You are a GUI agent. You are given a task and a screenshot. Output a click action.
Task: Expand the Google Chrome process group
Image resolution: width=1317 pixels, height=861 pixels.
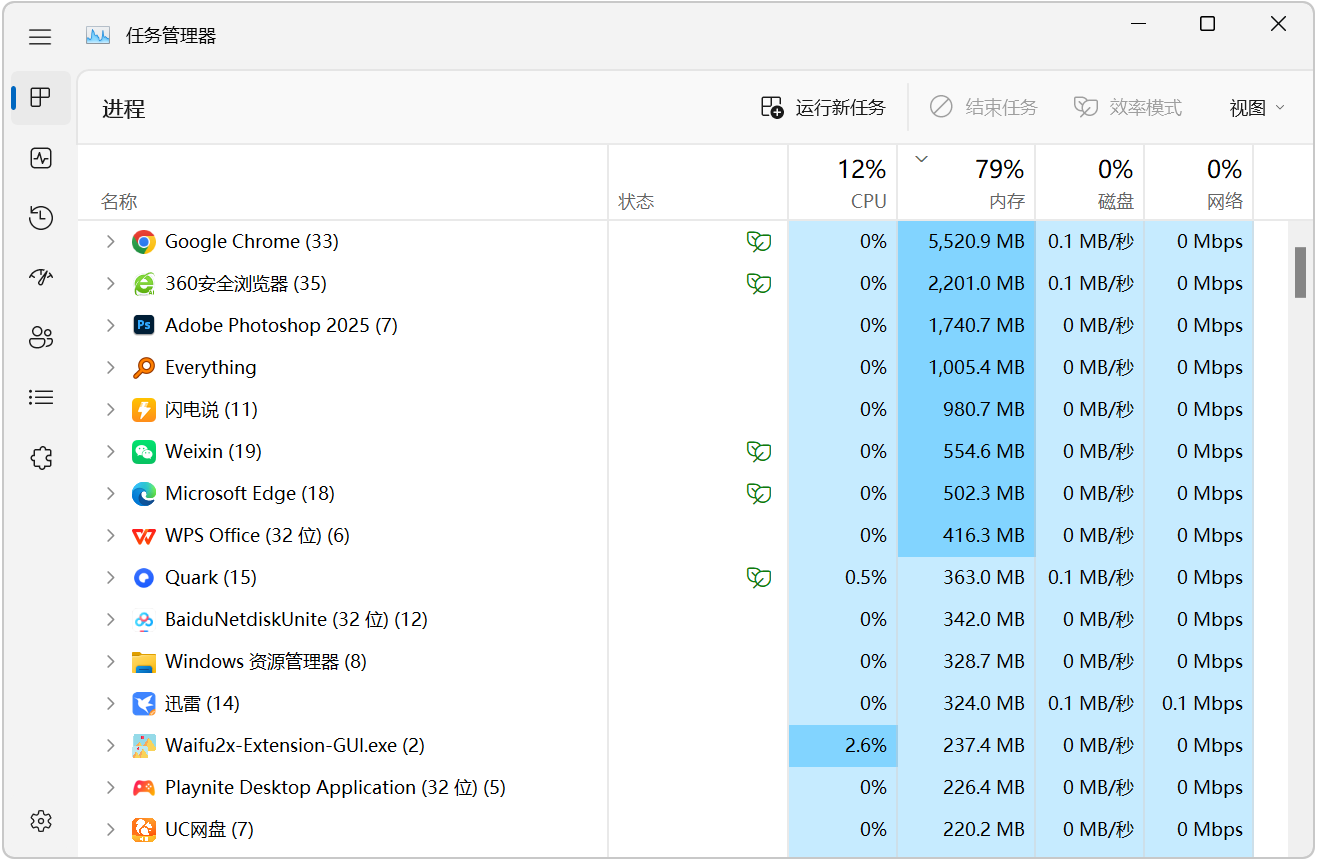pos(111,242)
